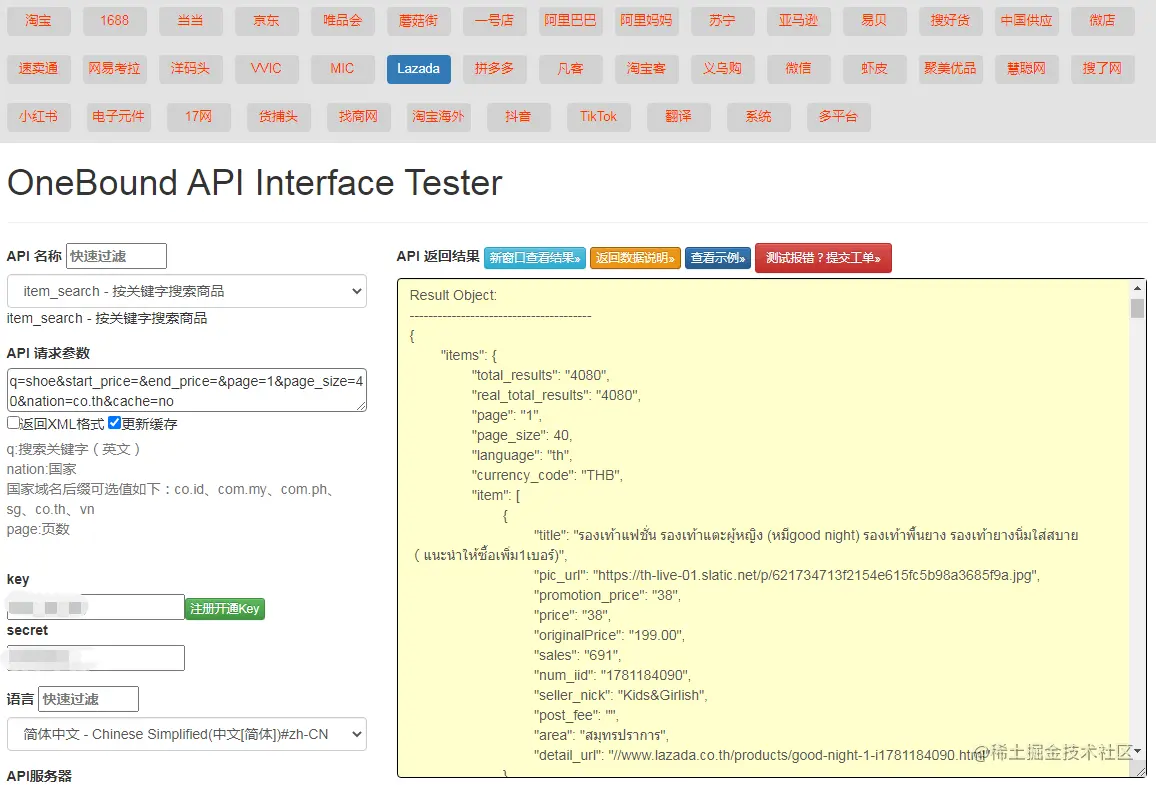Image resolution: width=1156 pixels, height=785 pixels.
Task: Focus the secret input field
Action: pyautogui.click(x=96, y=658)
